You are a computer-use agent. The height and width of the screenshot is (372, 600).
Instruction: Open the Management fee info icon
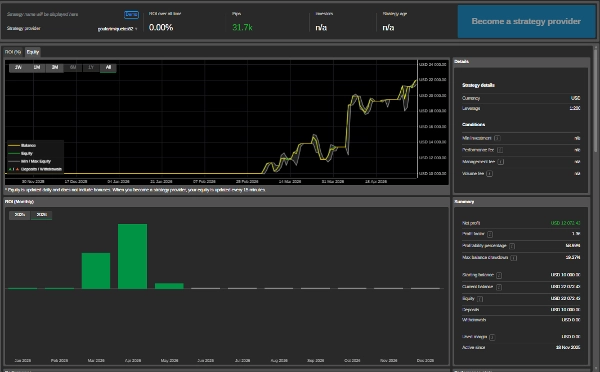(501, 162)
